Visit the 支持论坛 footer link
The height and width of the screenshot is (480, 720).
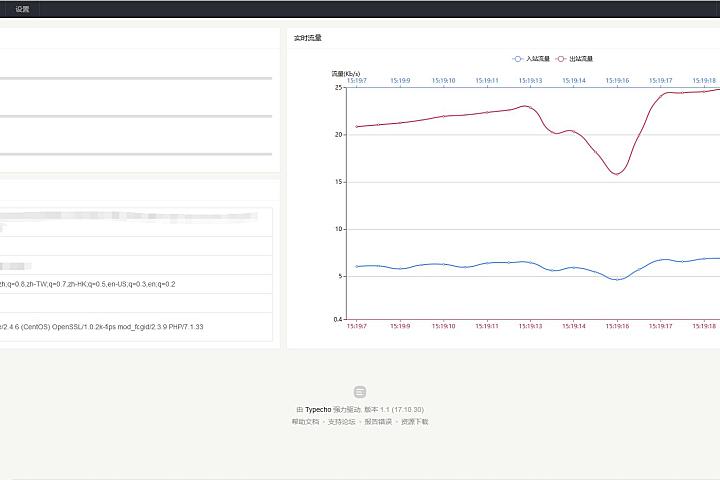341,422
